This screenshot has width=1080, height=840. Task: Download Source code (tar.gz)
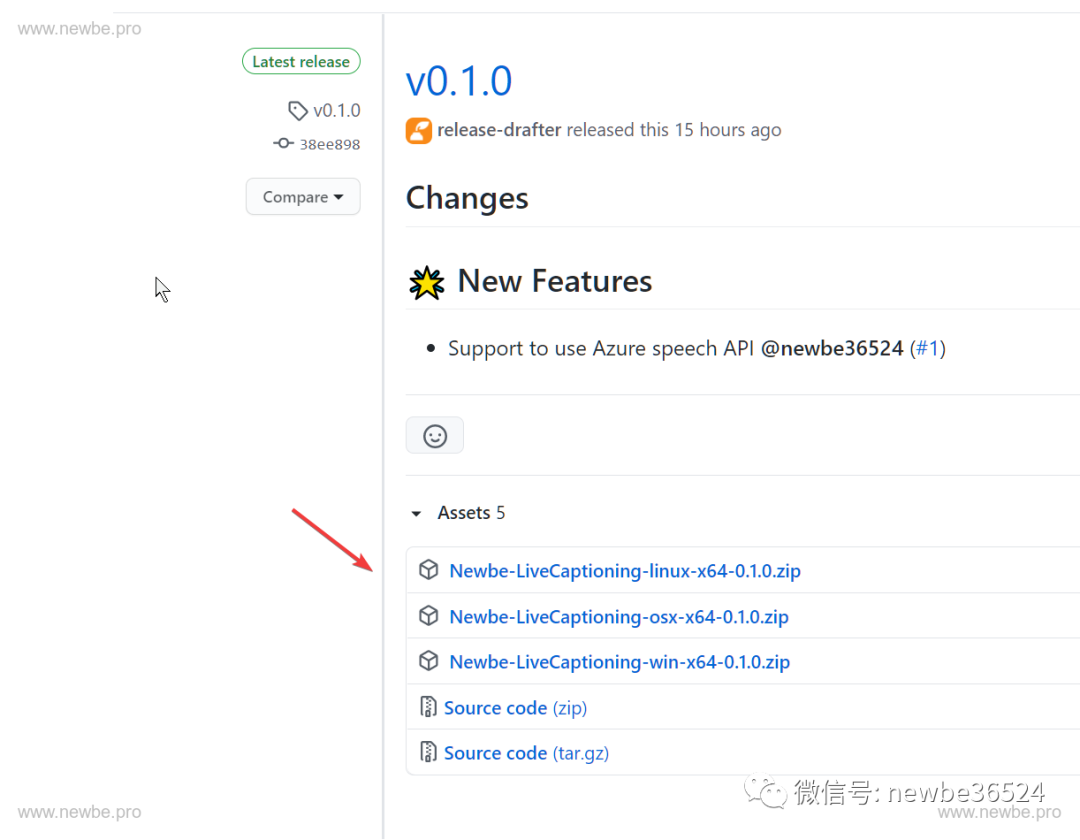pyautogui.click(x=526, y=754)
